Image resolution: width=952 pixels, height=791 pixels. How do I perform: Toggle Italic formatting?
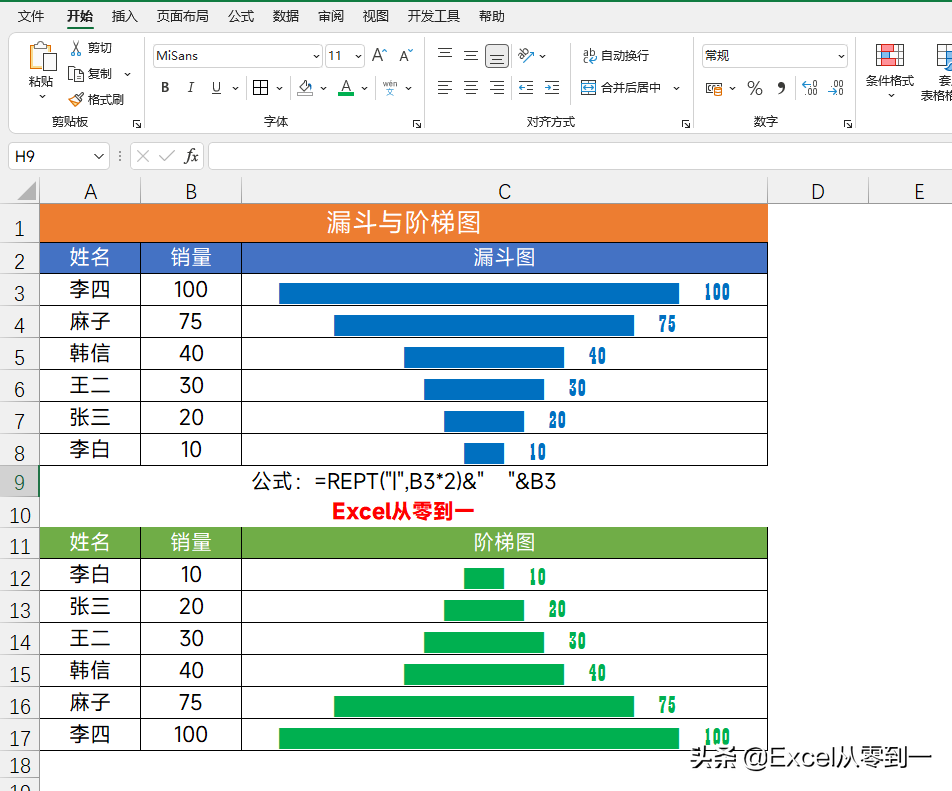[x=191, y=88]
